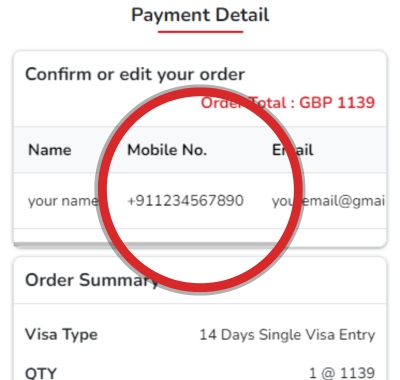Click the red underline beneath Payment Detail
The height and width of the screenshot is (380, 400).
(200, 32)
